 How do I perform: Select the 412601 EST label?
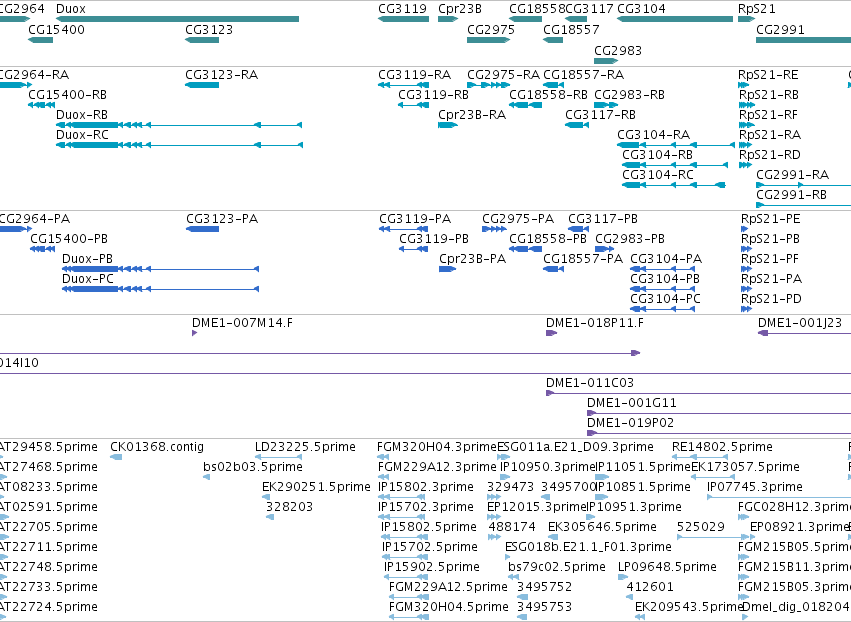(x=650, y=587)
